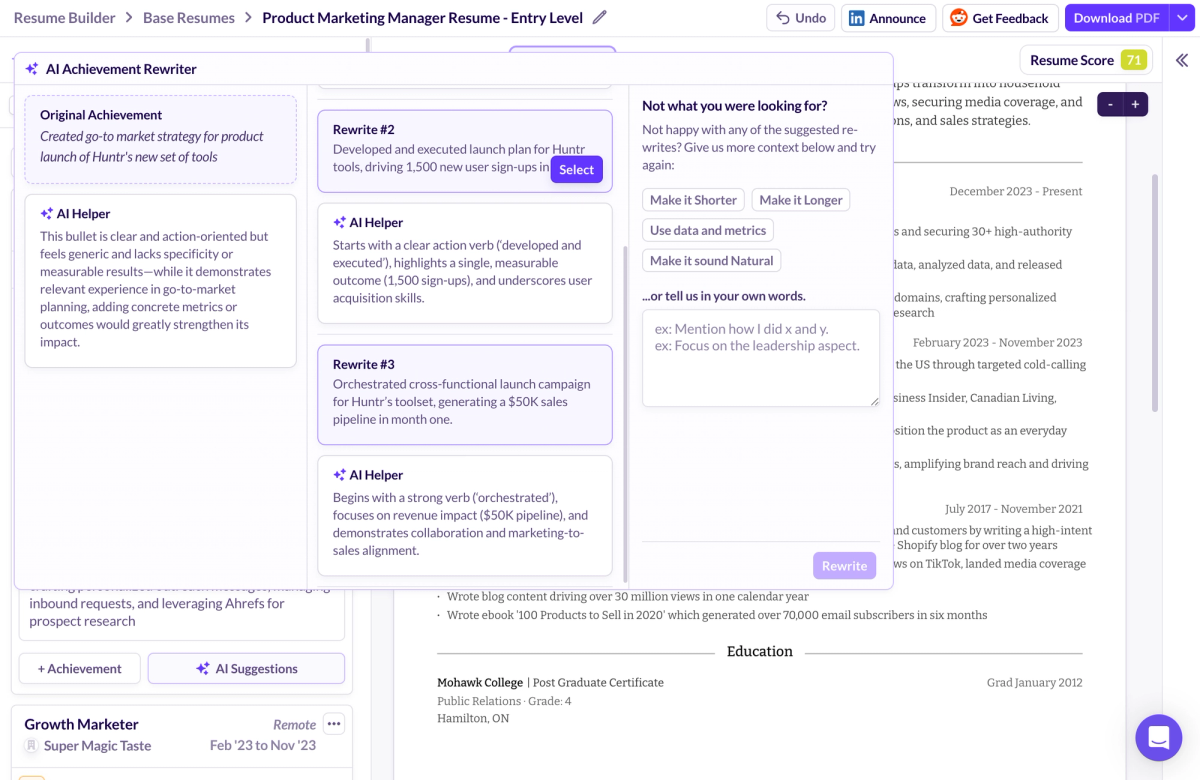Click the Original Achievement card
The height and width of the screenshot is (780, 1200).
(x=161, y=139)
